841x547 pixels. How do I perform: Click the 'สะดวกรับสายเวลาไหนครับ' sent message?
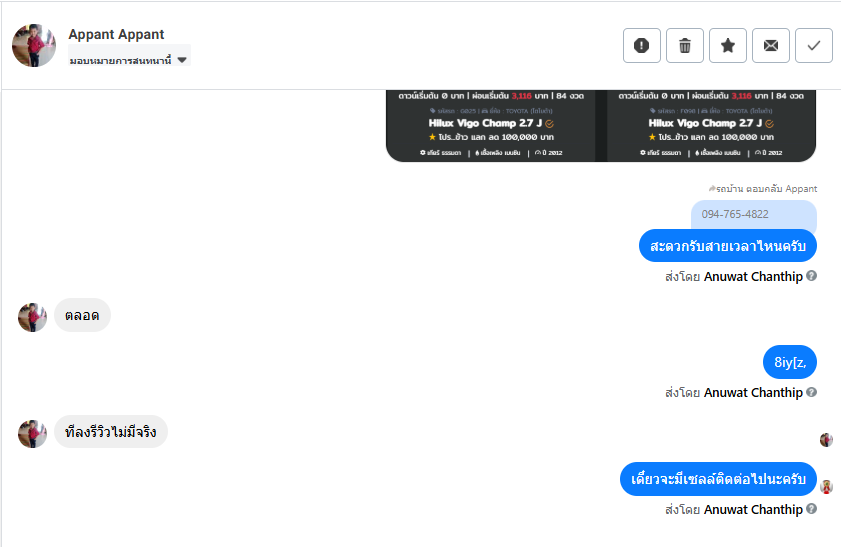tap(727, 246)
